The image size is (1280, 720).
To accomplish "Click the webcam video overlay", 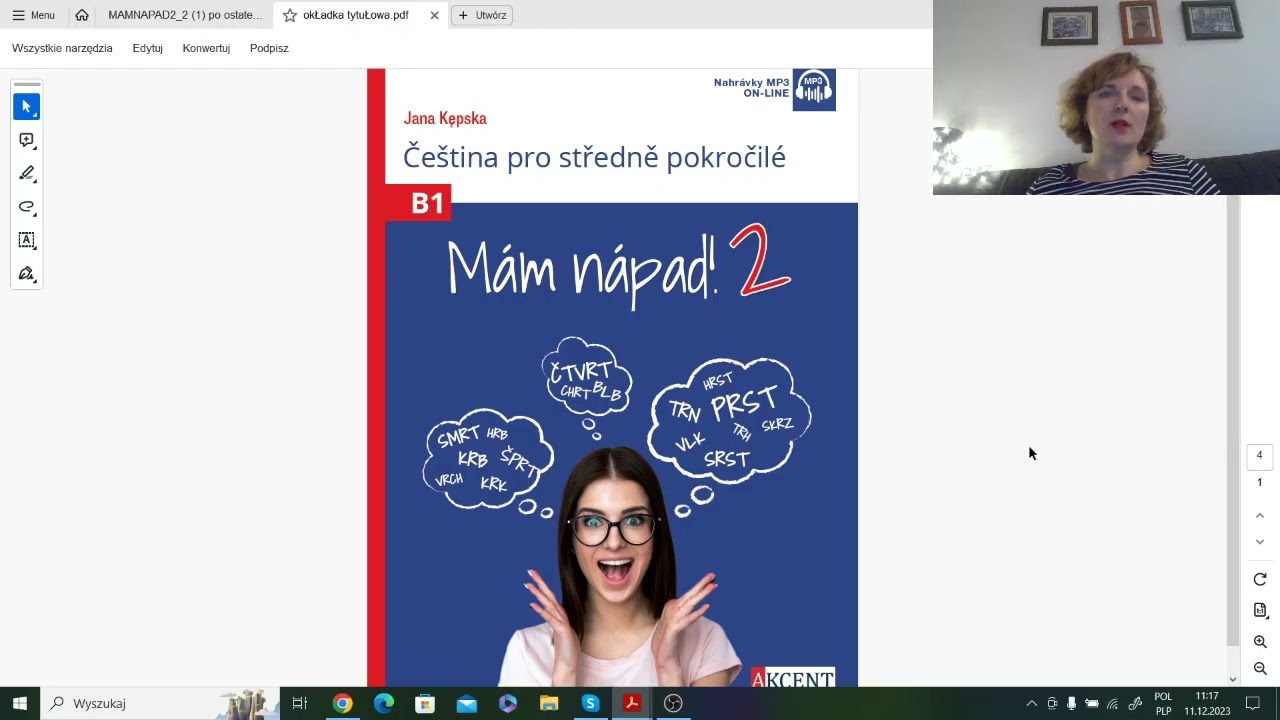I will 1106,97.
